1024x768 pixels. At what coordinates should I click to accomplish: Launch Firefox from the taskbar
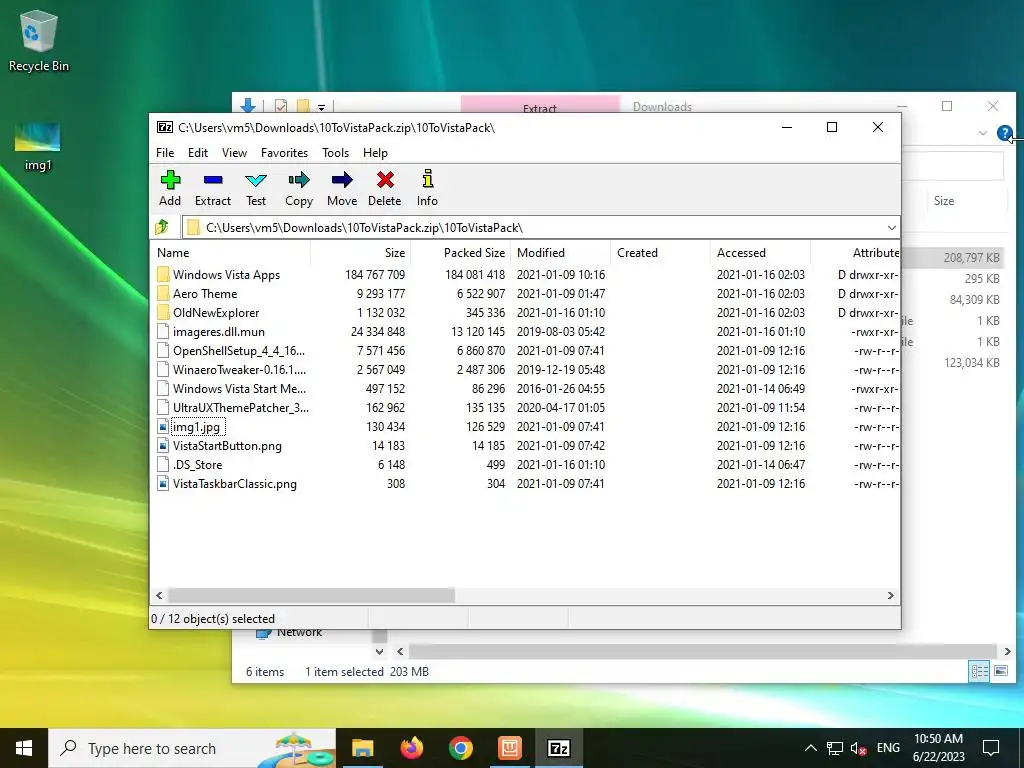[411, 748]
